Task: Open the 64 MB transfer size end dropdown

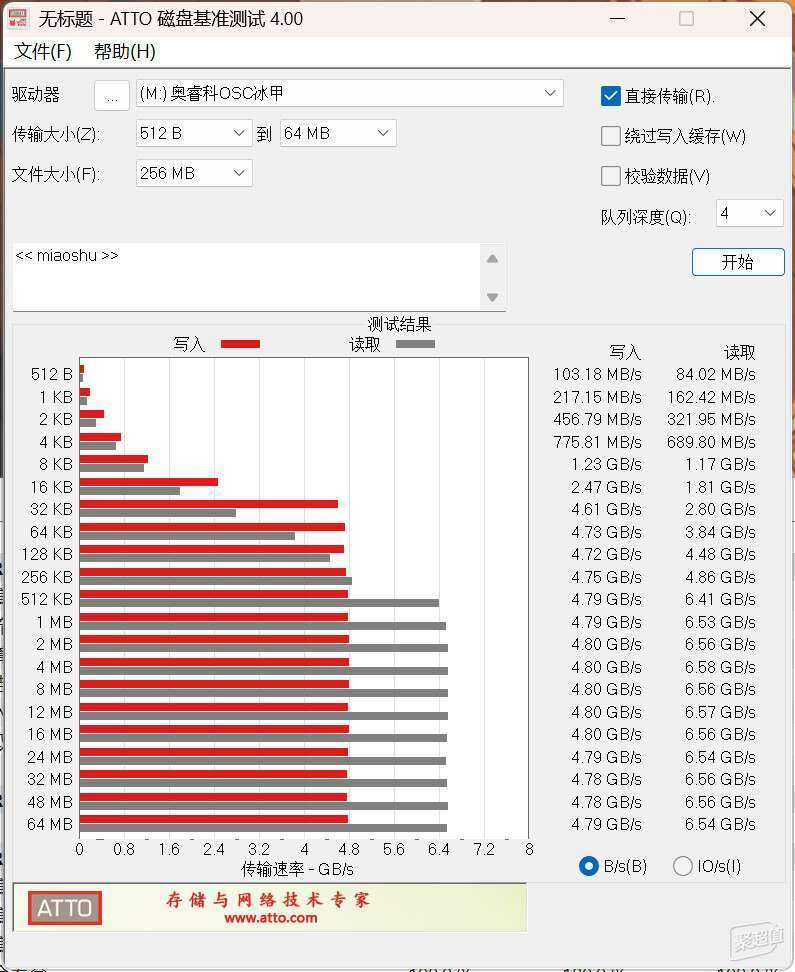Action: coord(338,133)
